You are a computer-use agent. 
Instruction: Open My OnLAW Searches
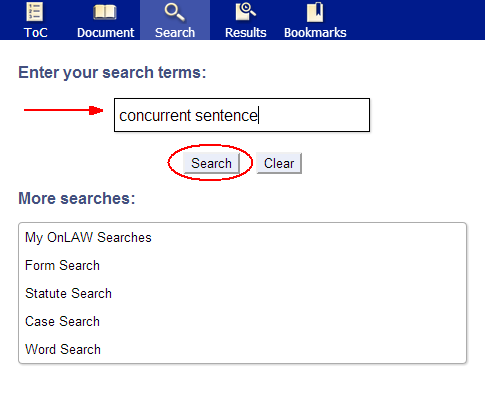click(88, 238)
